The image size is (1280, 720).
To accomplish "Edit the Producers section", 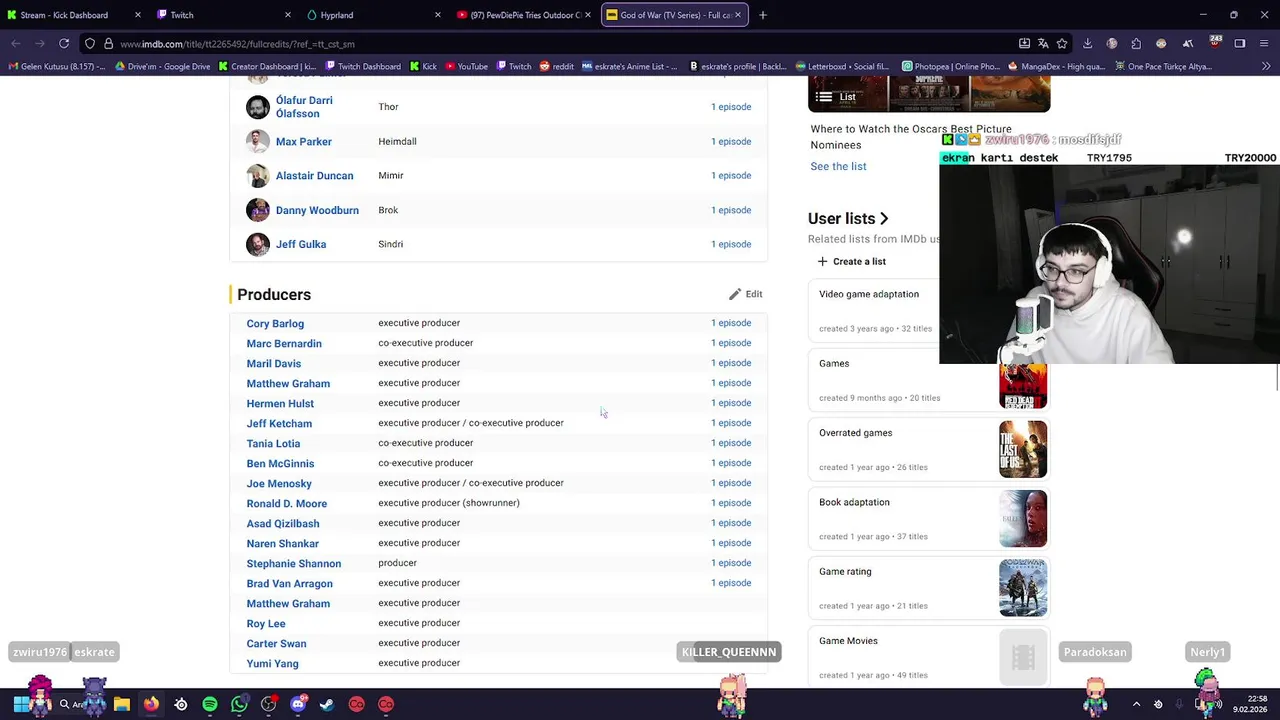I will coord(745,294).
